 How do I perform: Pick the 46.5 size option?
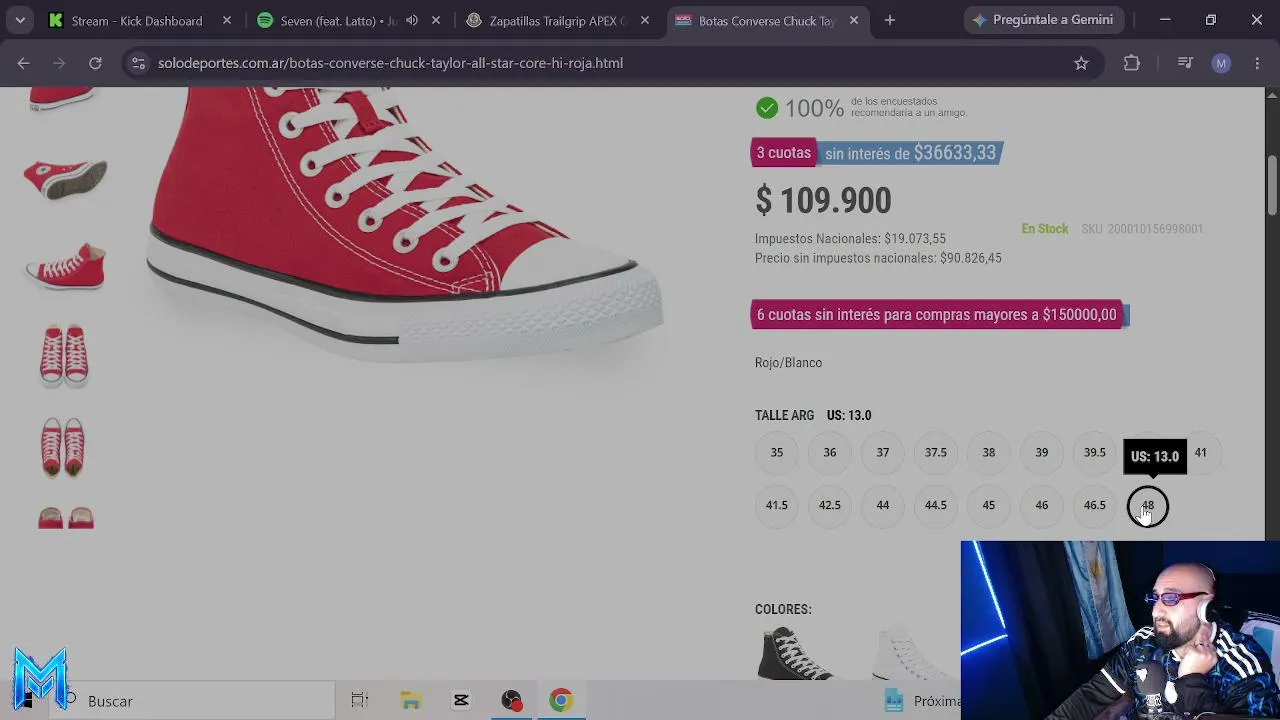[x=1095, y=506]
